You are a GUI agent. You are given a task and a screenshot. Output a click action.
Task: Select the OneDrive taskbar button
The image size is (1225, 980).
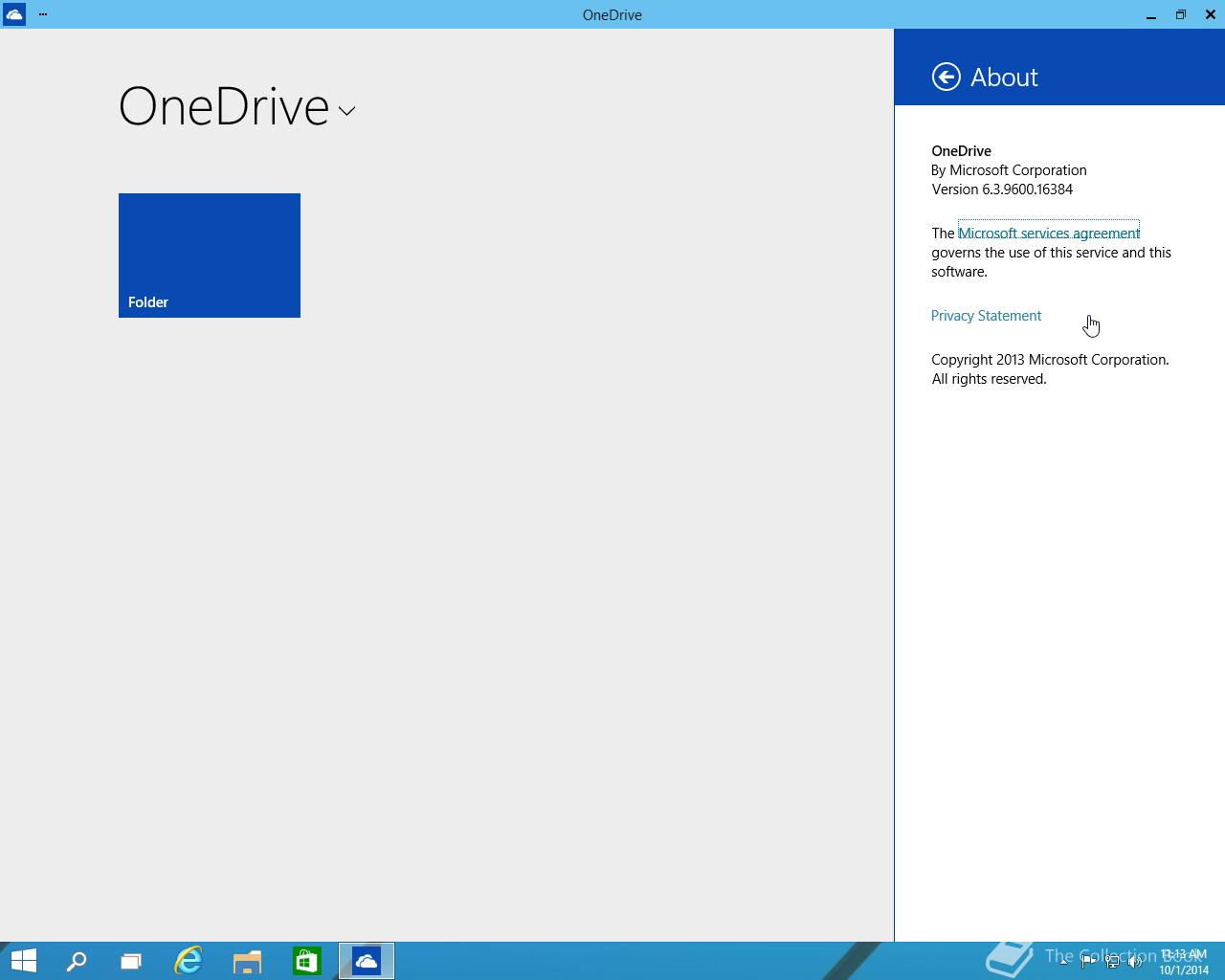pyautogui.click(x=367, y=961)
